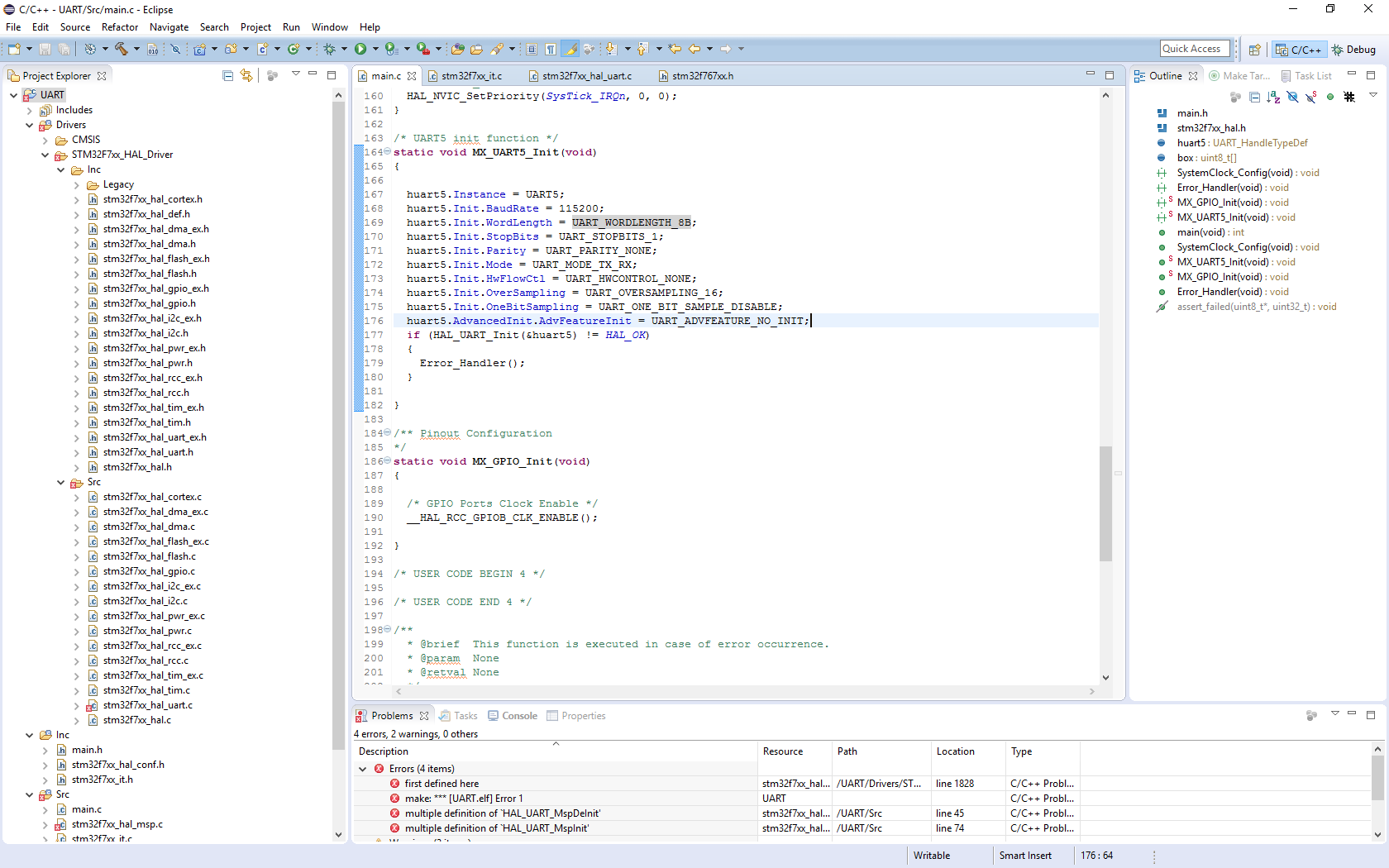Click the binary 010 toolbar icon
The image size is (1389, 868).
(x=153, y=49)
